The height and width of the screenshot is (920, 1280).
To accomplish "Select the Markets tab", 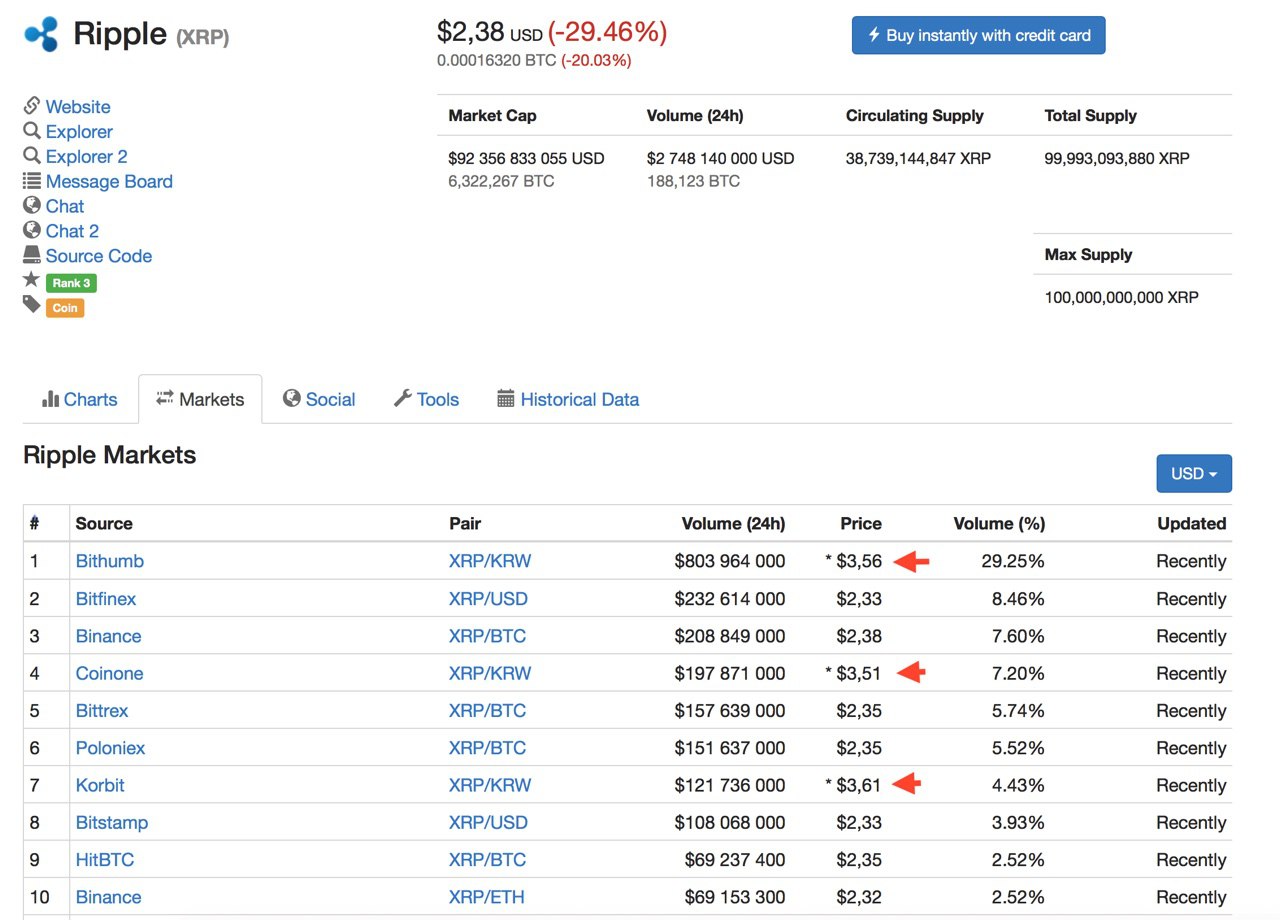I will [x=200, y=399].
